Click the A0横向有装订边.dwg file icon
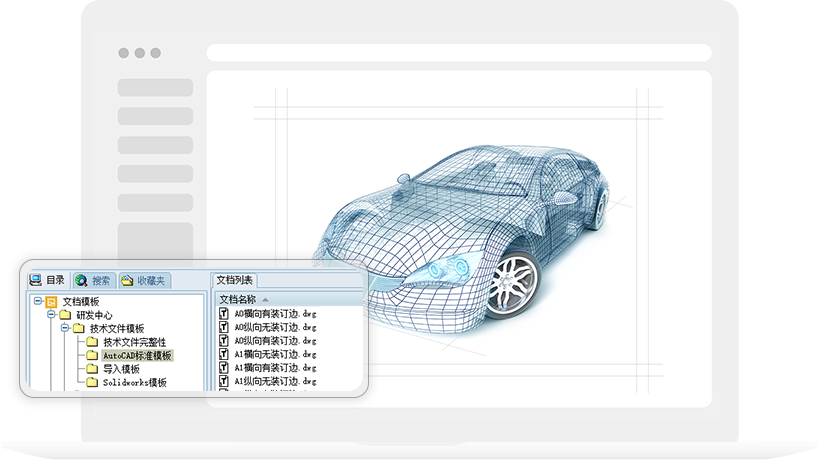This screenshot has width=819, height=460. click(225, 313)
